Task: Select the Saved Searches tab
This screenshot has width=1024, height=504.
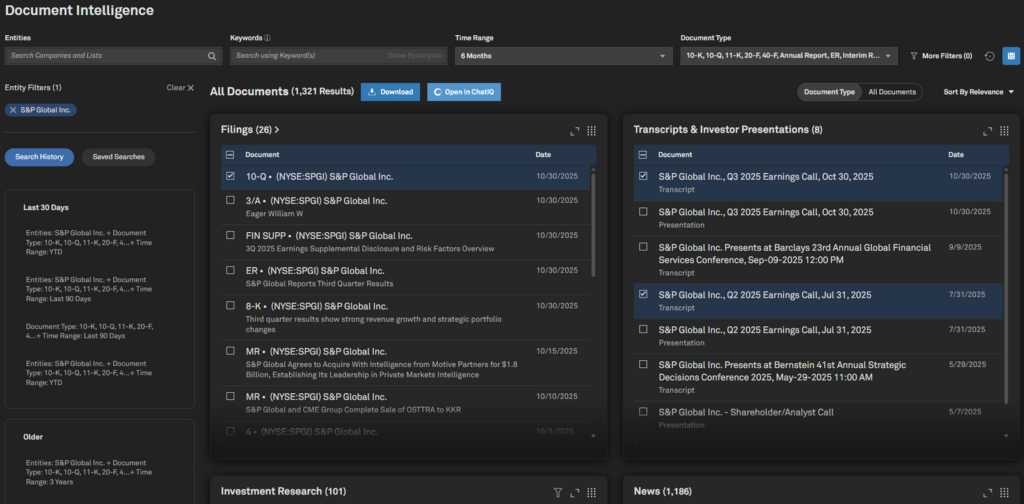Action: tap(118, 157)
